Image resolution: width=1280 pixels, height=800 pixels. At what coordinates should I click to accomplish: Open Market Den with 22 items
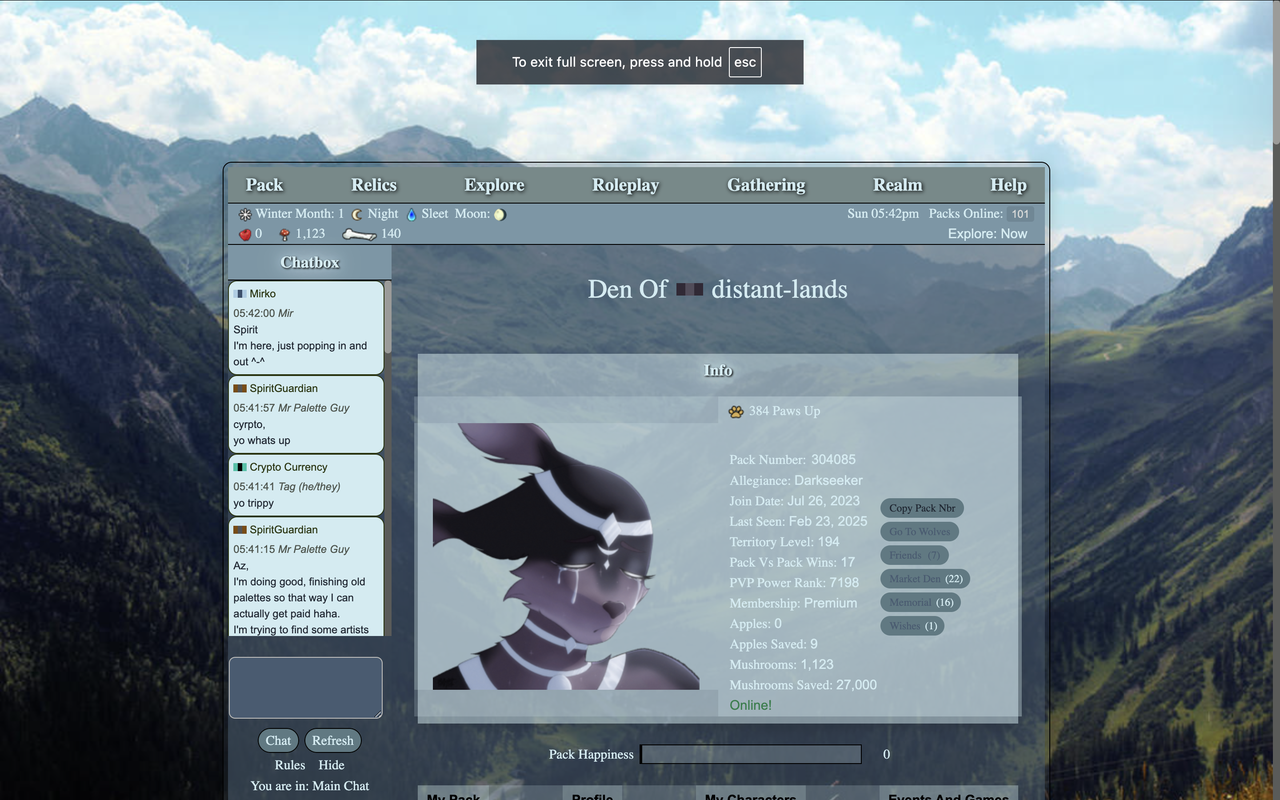tap(924, 578)
